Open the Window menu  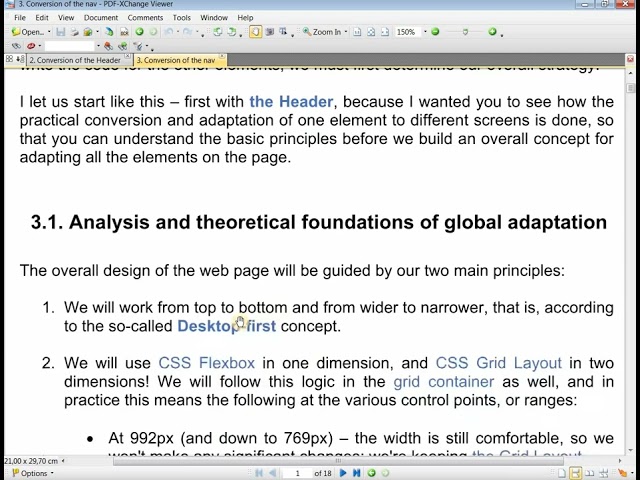click(214, 18)
